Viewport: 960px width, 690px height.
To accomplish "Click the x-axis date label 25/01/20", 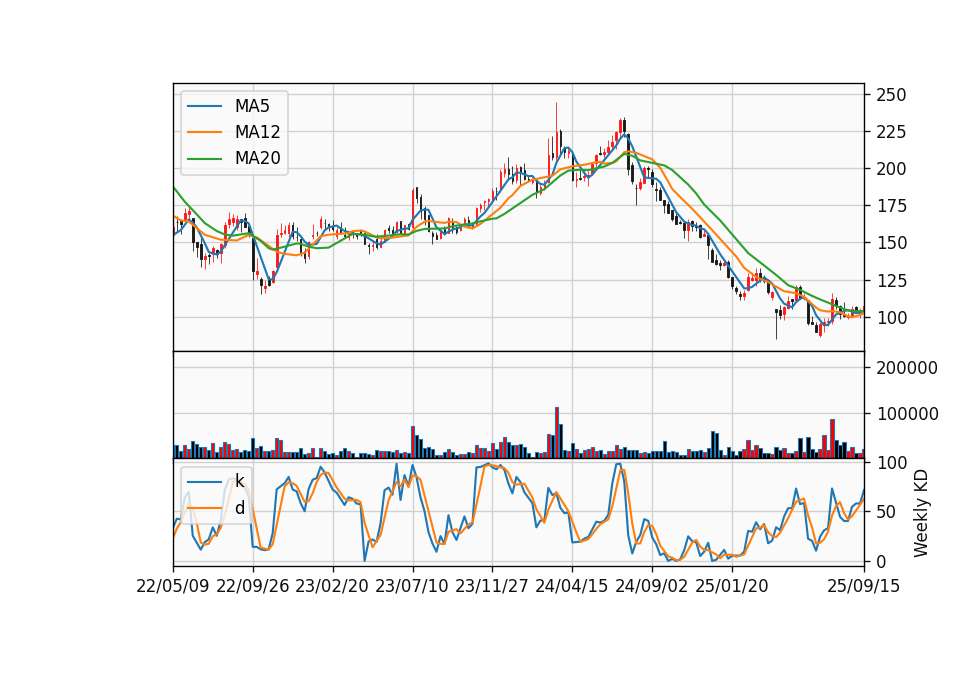I will point(732,586).
